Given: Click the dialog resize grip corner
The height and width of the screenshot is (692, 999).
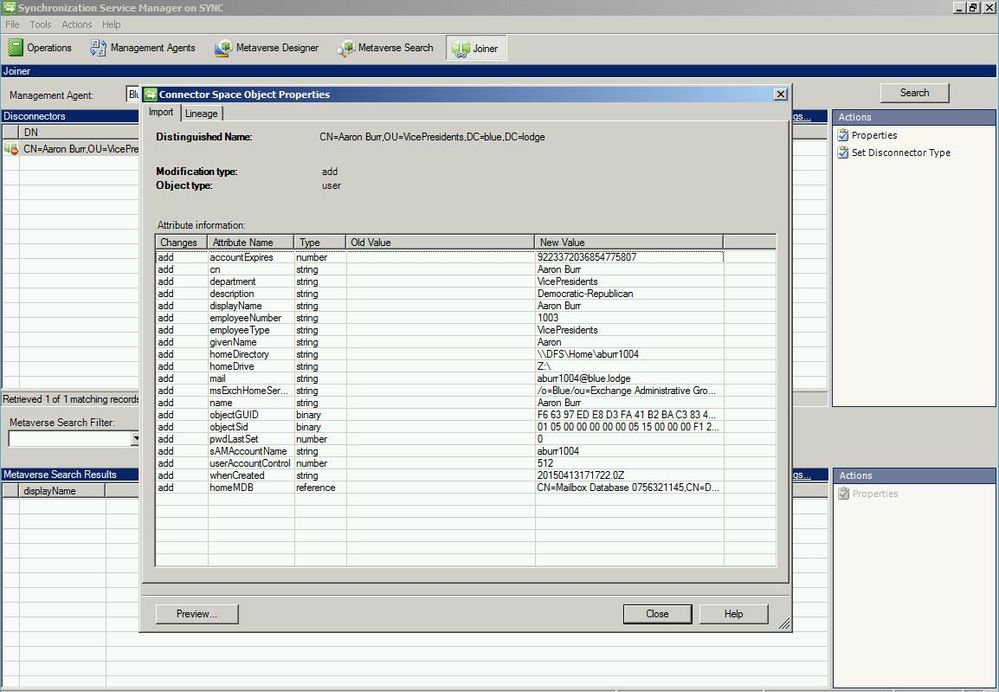Looking at the screenshot, I should [x=784, y=624].
